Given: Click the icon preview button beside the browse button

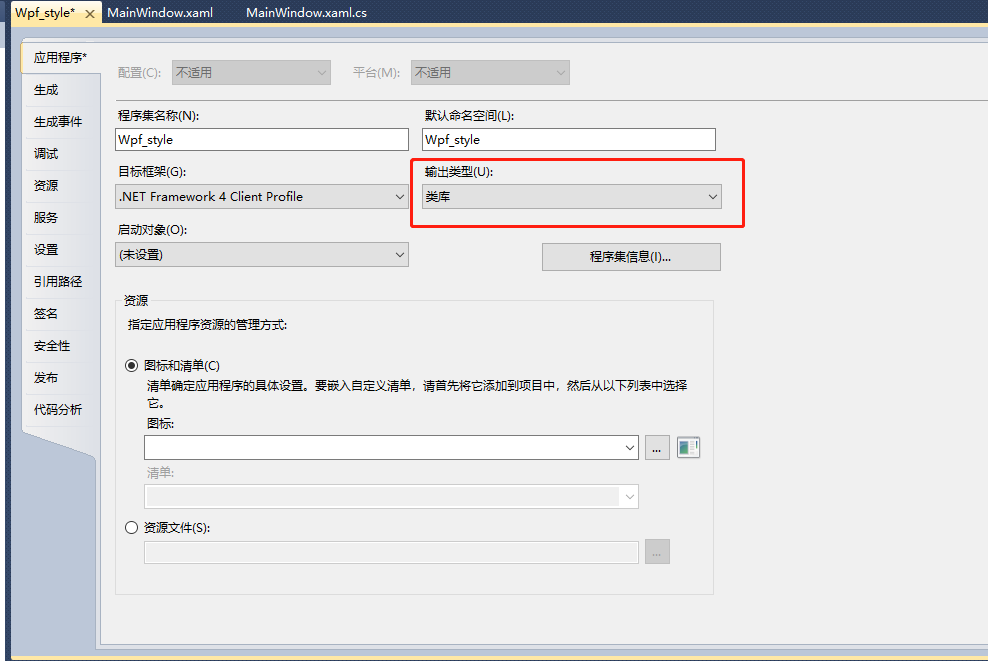Looking at the screenshot, I should point(687,447).
